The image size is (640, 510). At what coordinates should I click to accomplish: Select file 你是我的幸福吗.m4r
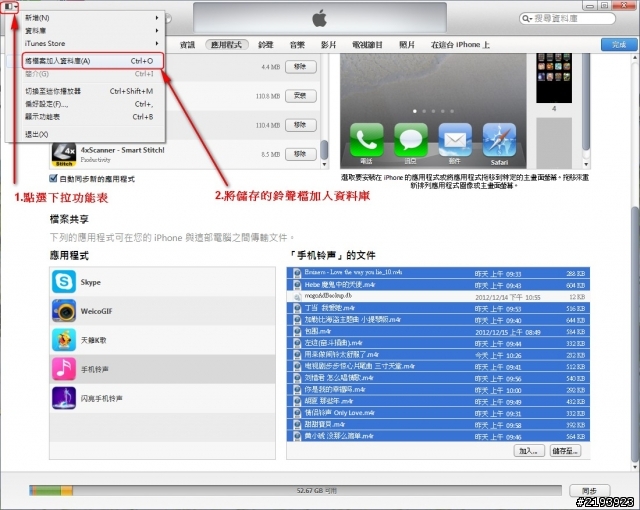(438, 389)
